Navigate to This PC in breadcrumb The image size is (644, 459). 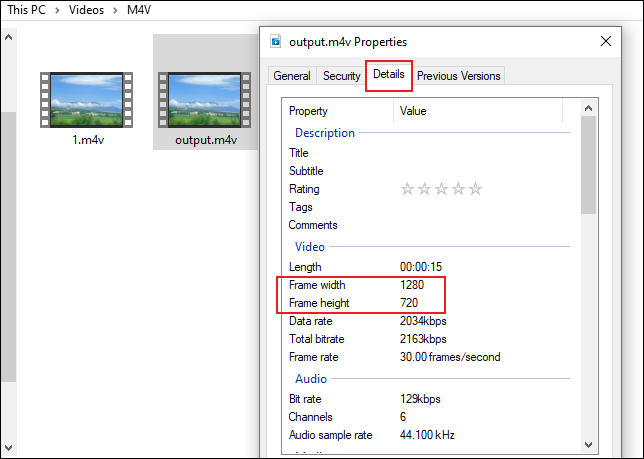26,10
